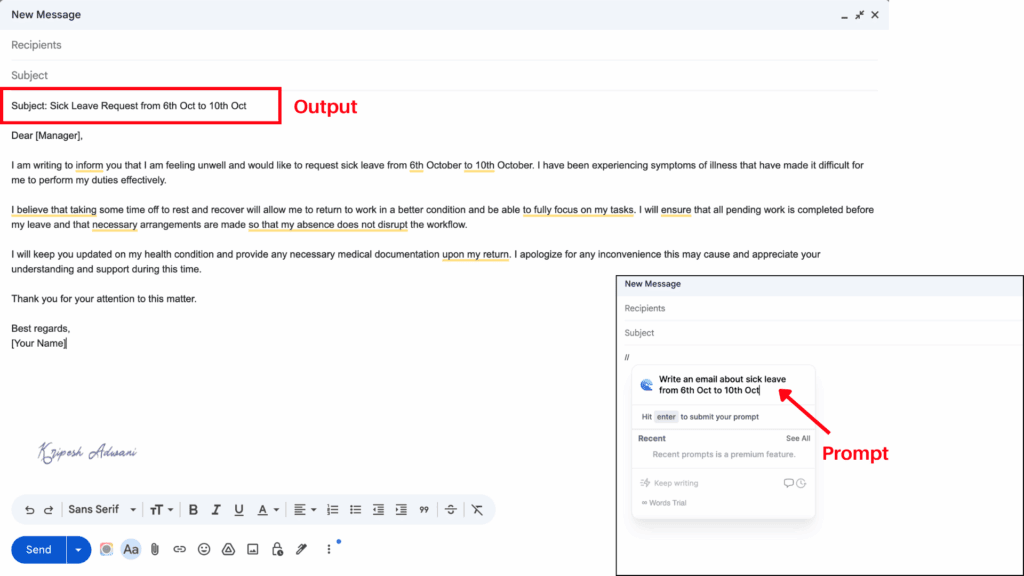
Task: Open the emoji picker
Action: 203,549
